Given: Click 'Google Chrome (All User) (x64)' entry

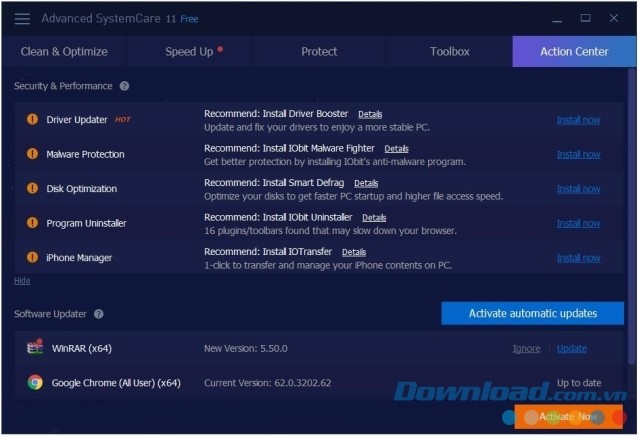Looking at the screenshot, I should pos(116,383).
